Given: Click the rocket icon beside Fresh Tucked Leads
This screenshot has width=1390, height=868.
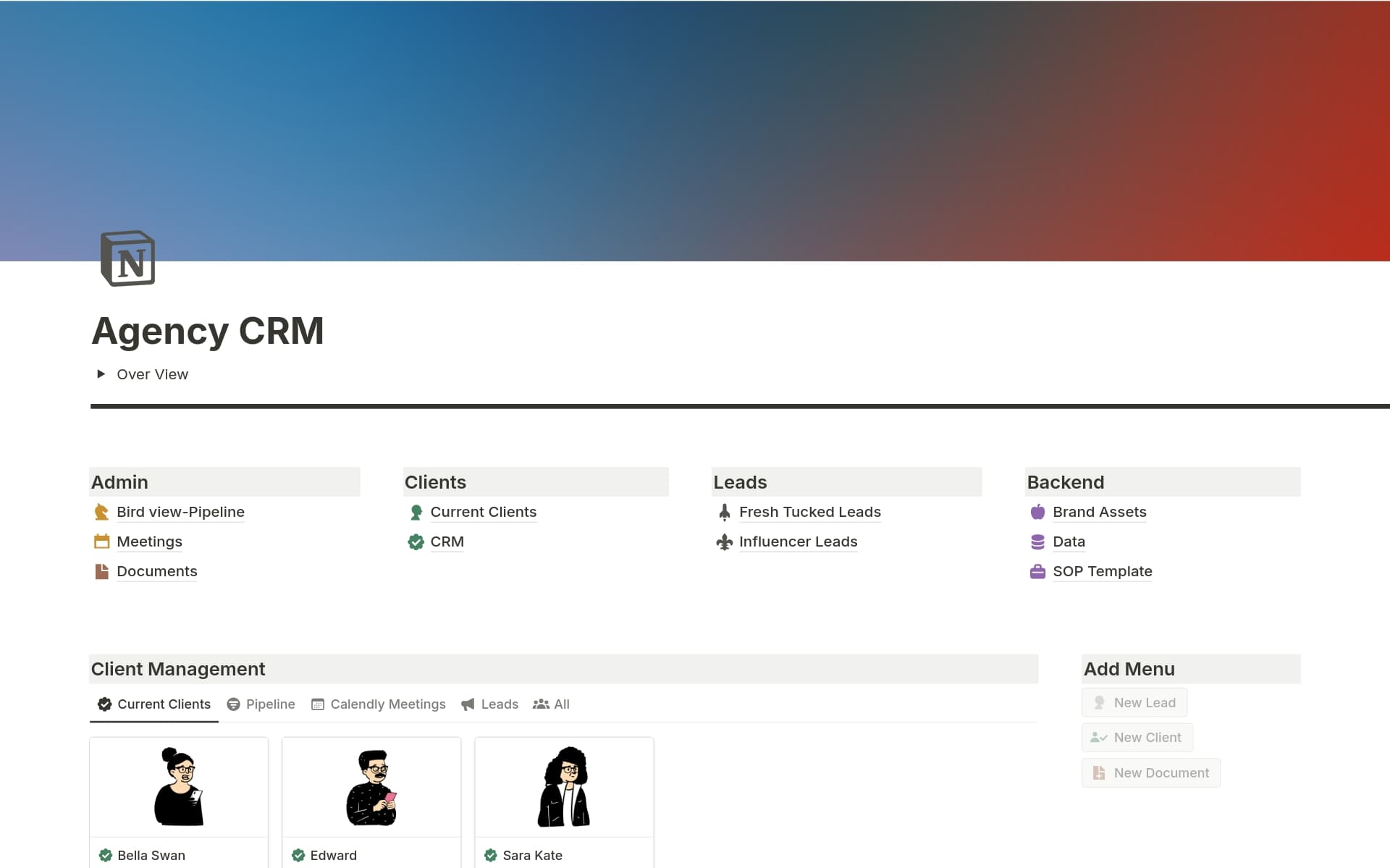Looking at the screenshot, I should point(724,512).
